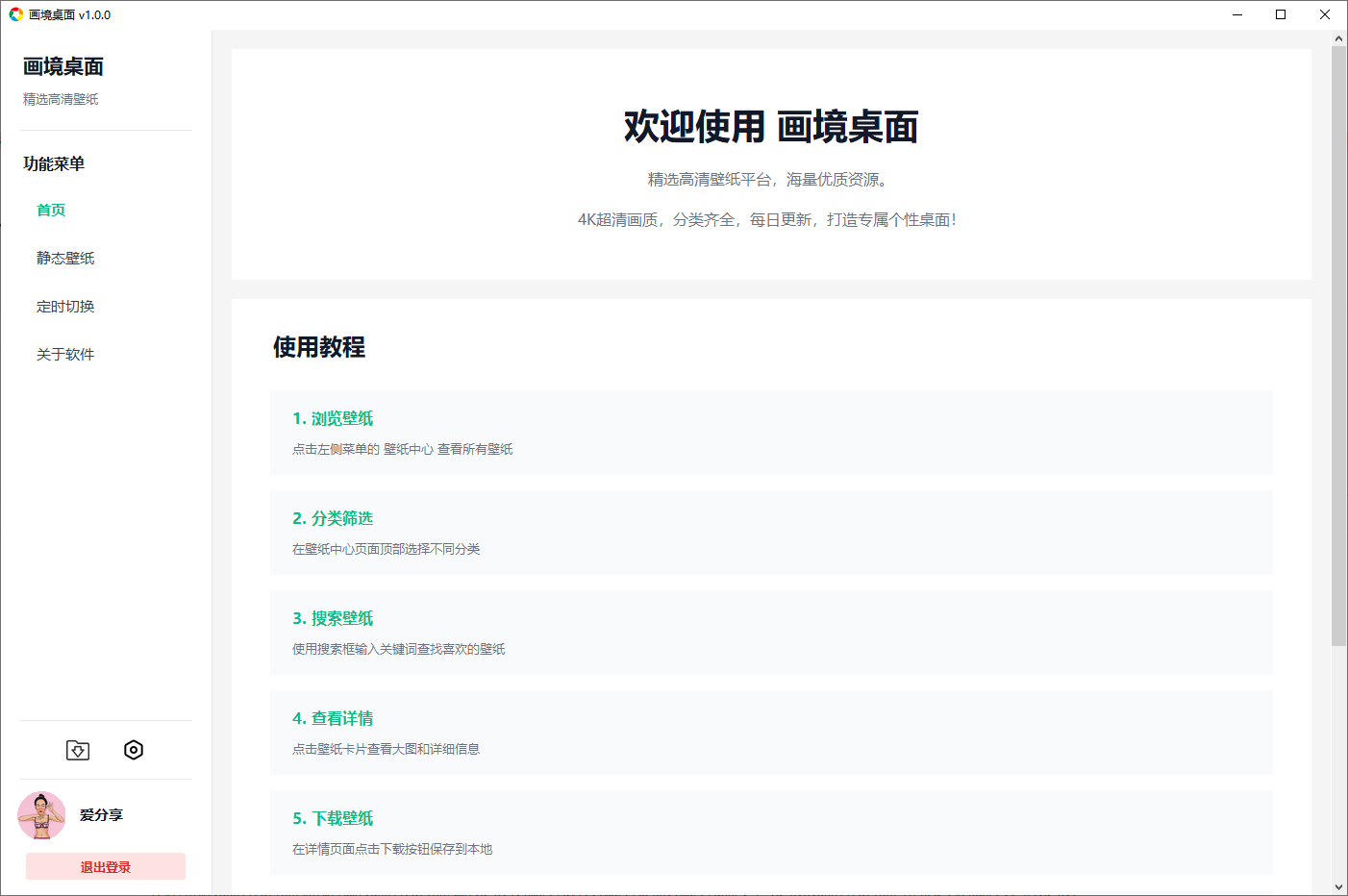
Task: Click the 3. 搜索壁纸 tutorial entry
Action: [771, 633]
